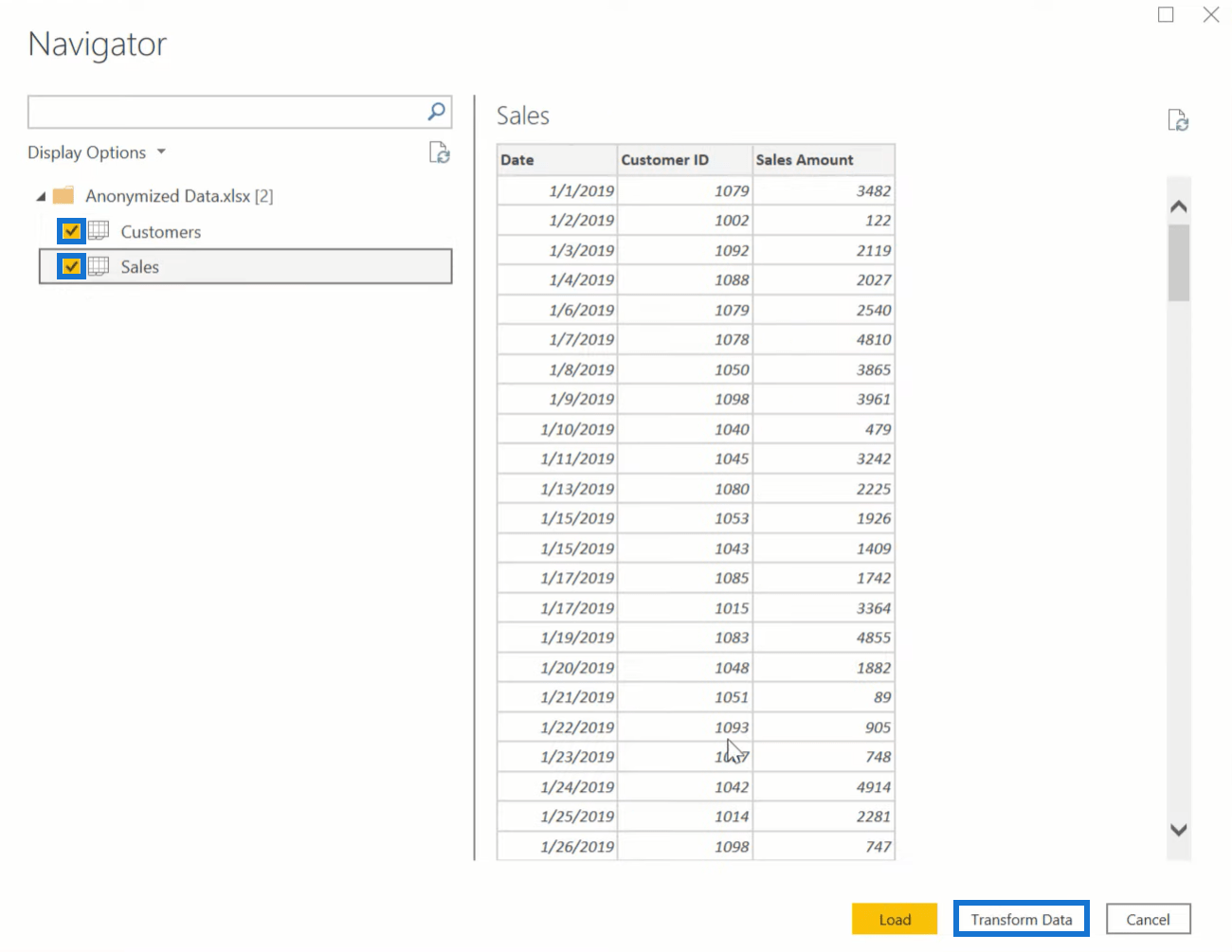Click the Sales Amount cell 747
The height and width of the screenshot is (952, 1232).
pyautogui.click(x=824, y=847)
